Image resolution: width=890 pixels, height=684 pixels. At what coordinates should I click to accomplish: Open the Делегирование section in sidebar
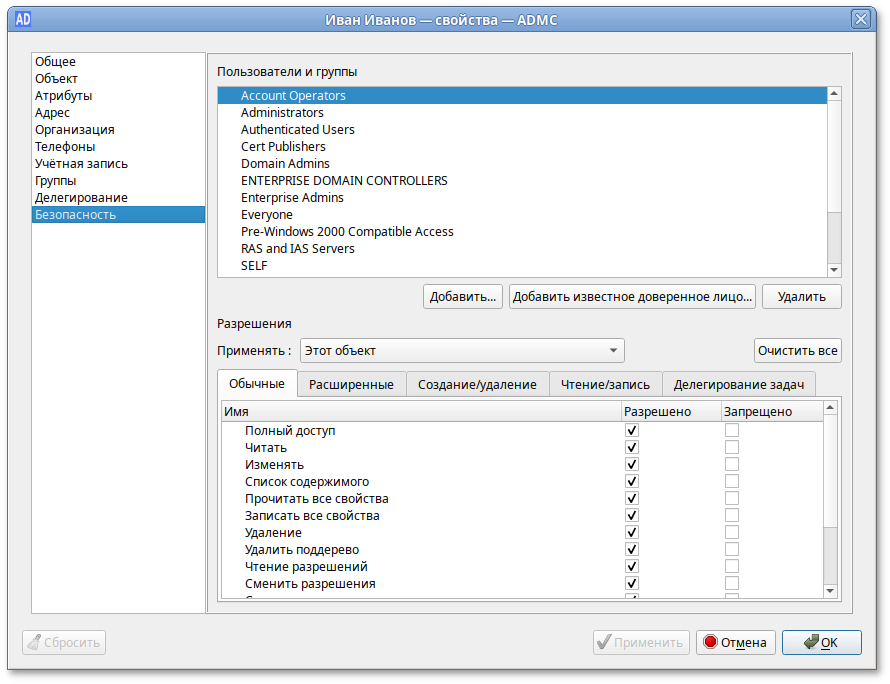(x=81, y=198)
